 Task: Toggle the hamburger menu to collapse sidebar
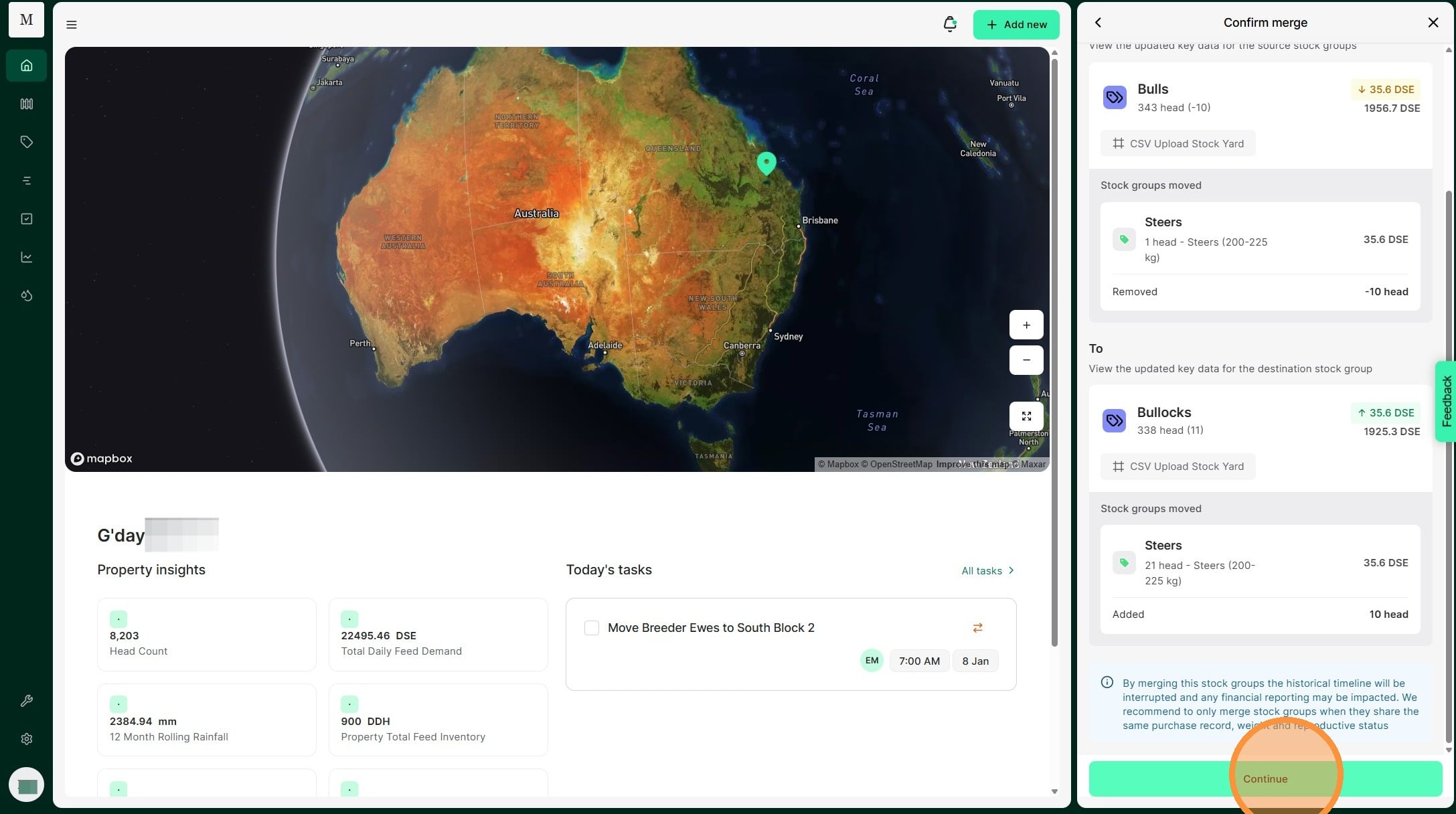[72, 25]
